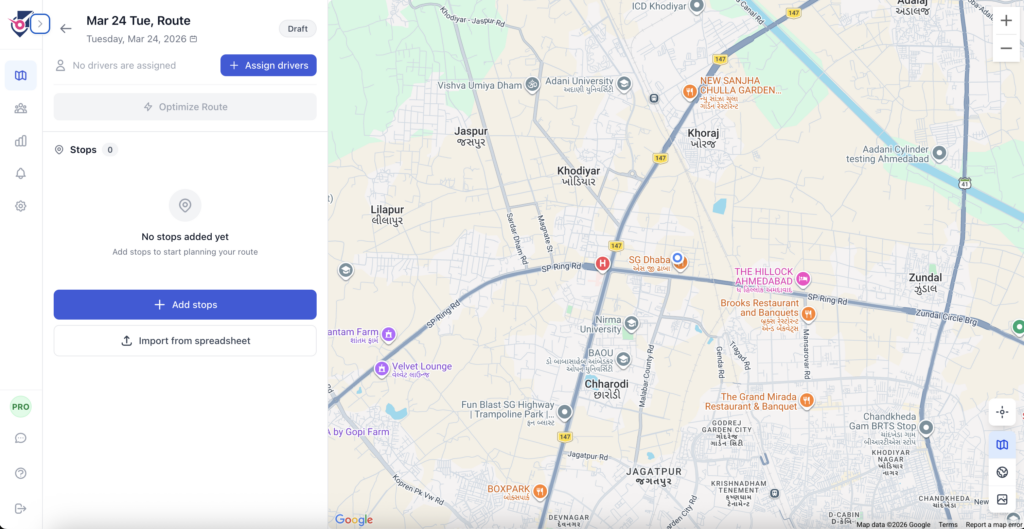Click Khodiyar place label on map

pos(579,176)
